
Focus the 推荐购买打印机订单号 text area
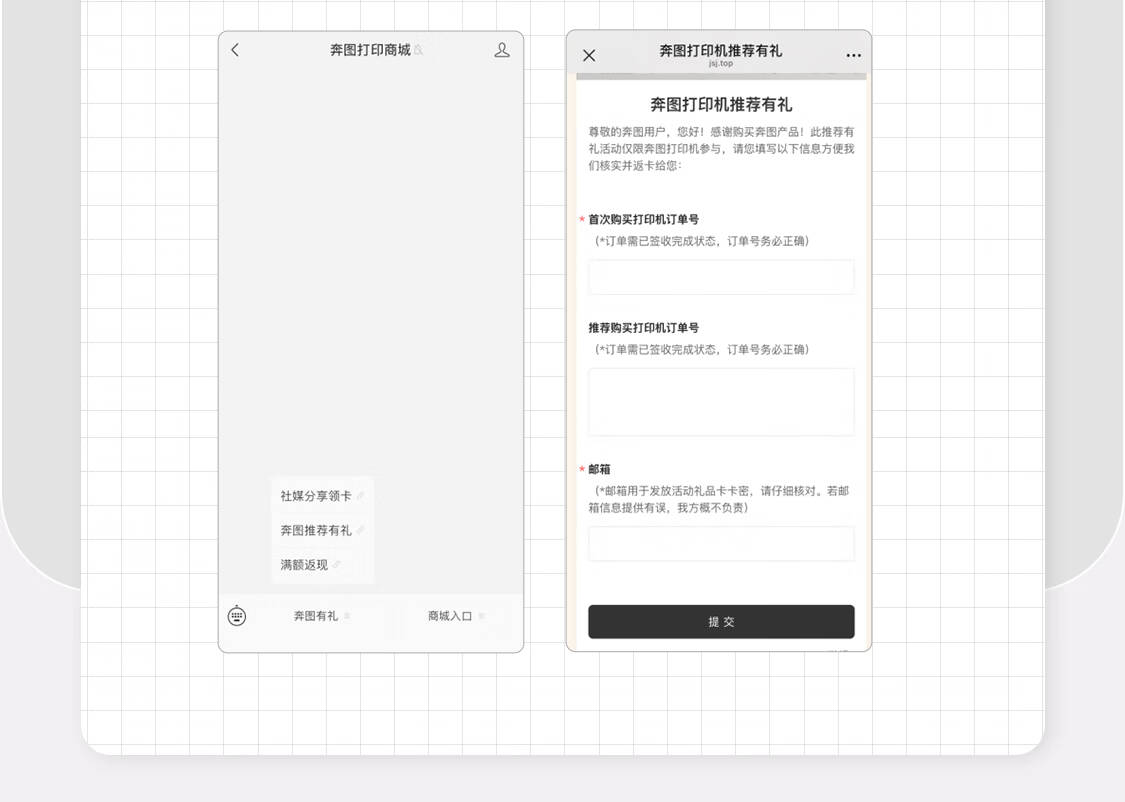pos(721,402)
